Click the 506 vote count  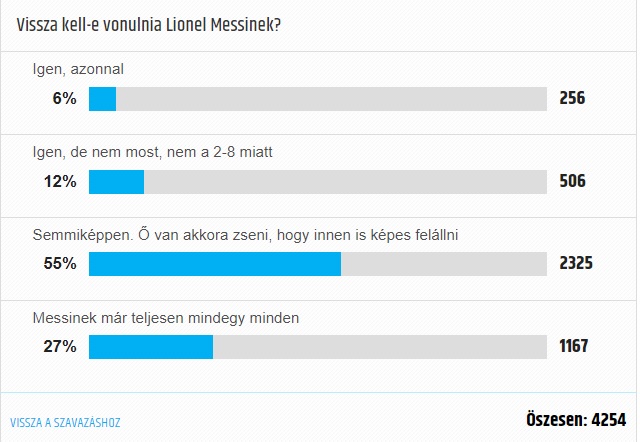[572, 181]
